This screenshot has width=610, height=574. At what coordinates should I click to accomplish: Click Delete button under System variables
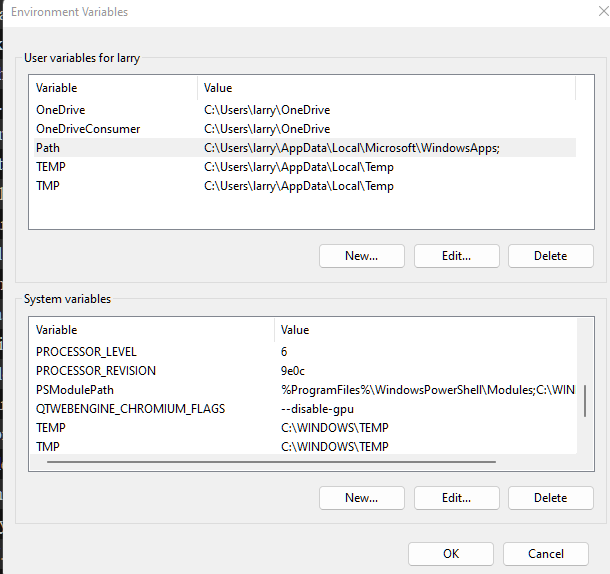pyautogui.click(x=550, y=498)
